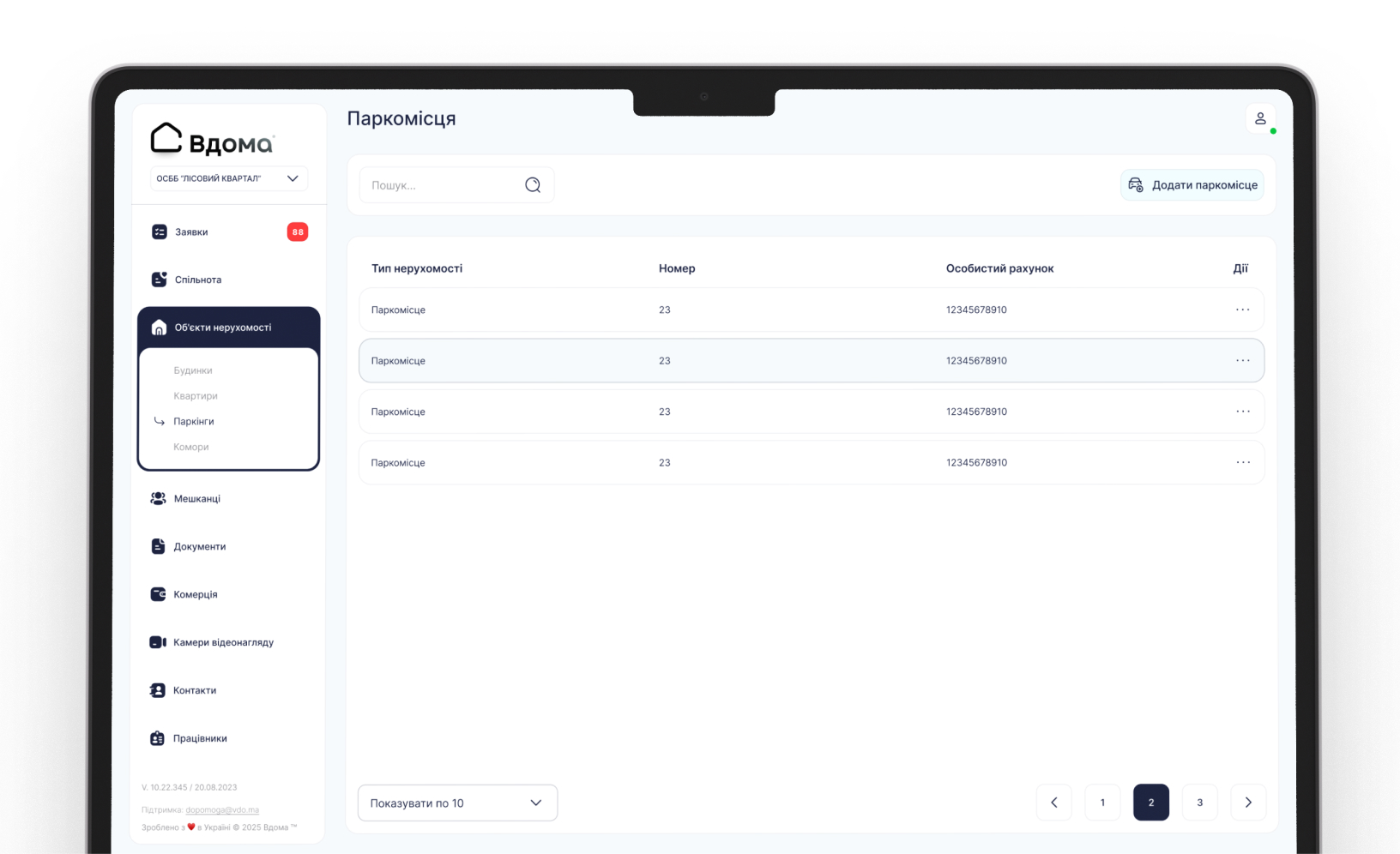Click the Комерція wallet icon
Screen dimensions: 1400x854
point(158,594)
